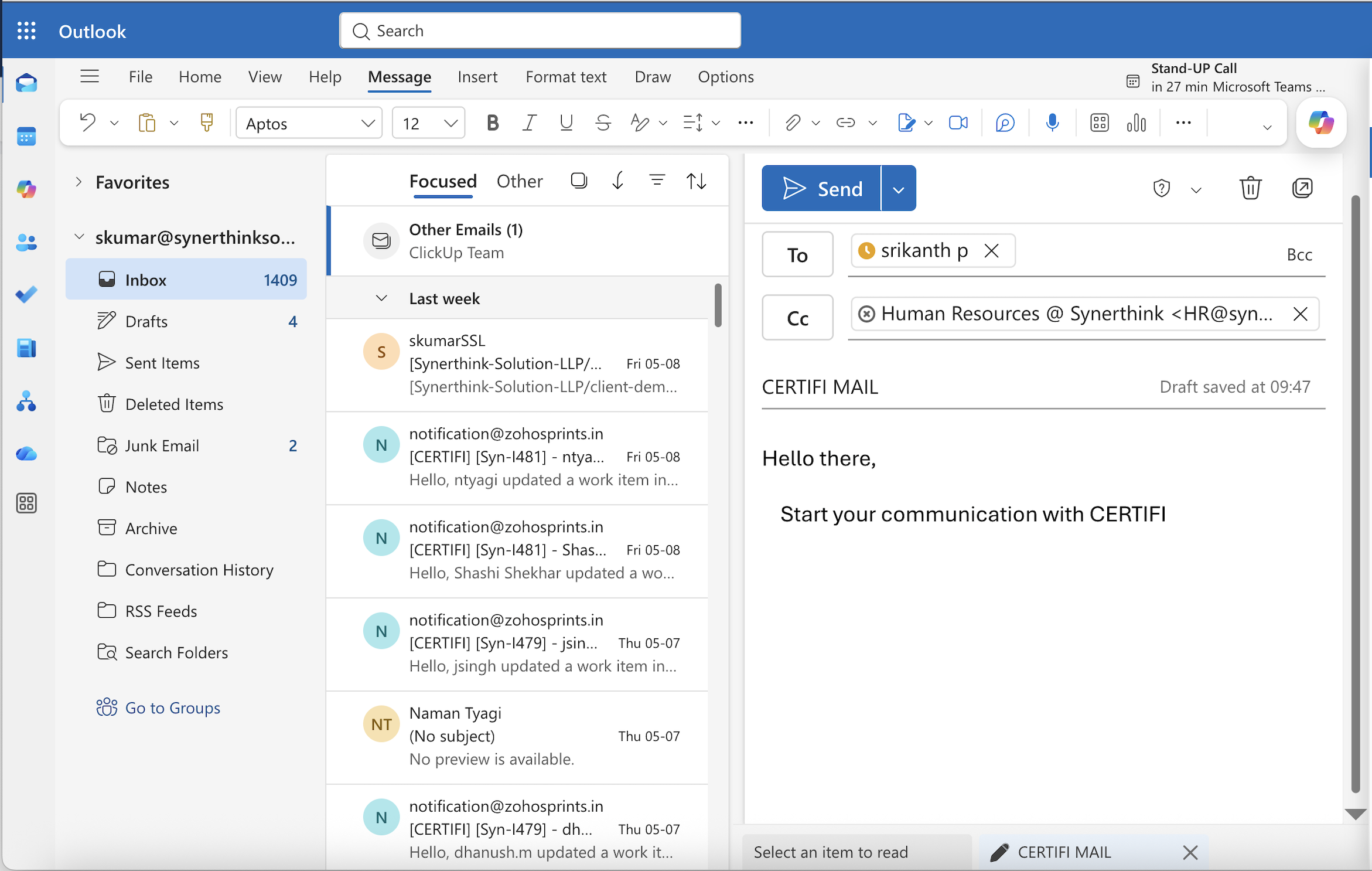This screenshot has width=1372, height=871.
Task: Switch to the Home tab
Action: (200, 77)
